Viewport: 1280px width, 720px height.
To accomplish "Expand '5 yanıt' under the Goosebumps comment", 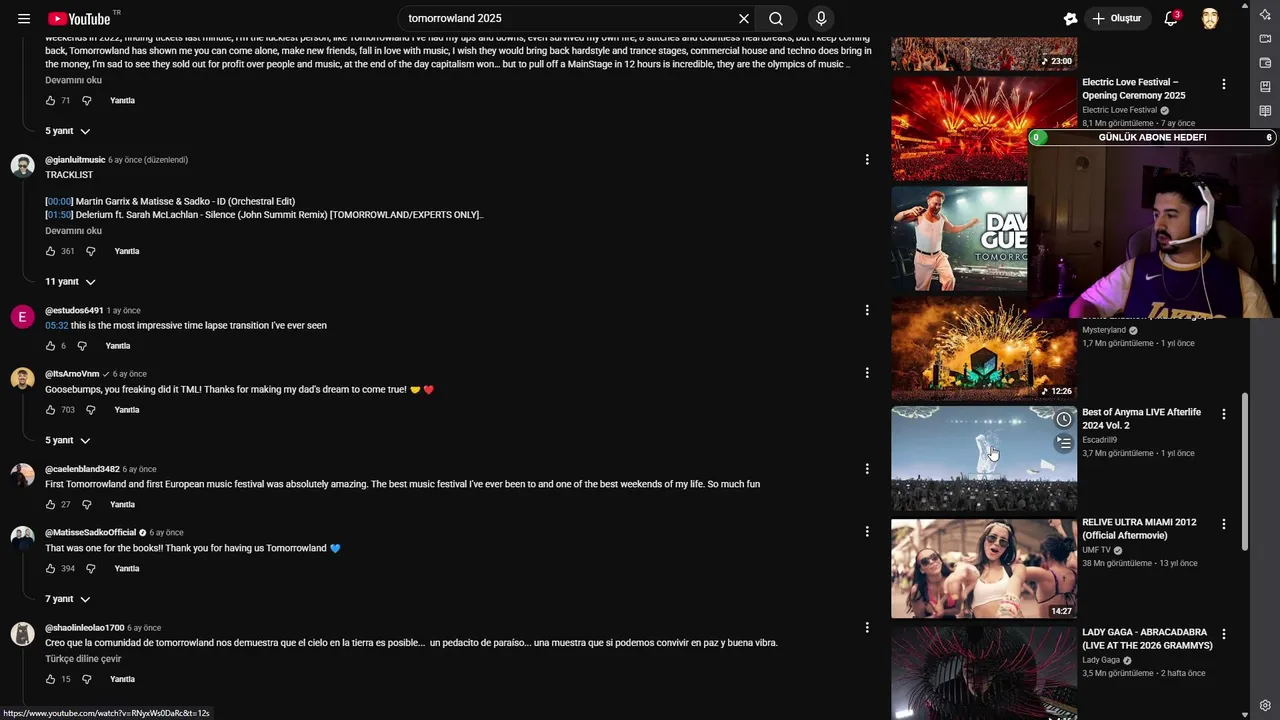I will pyautogui.click(x=67, y=441).
